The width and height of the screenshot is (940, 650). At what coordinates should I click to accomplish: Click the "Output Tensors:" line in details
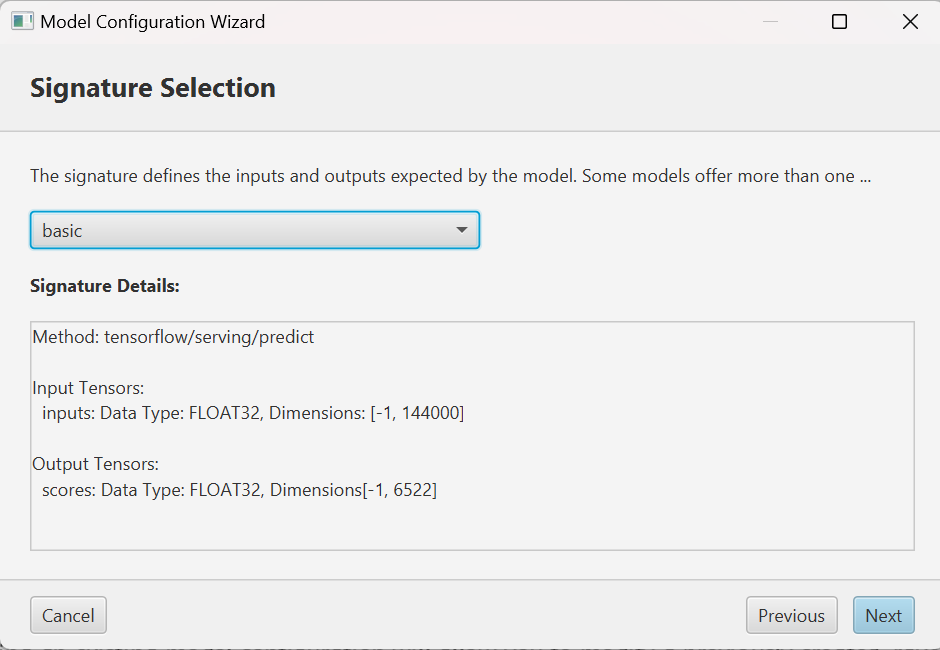(x=95, y=464)
